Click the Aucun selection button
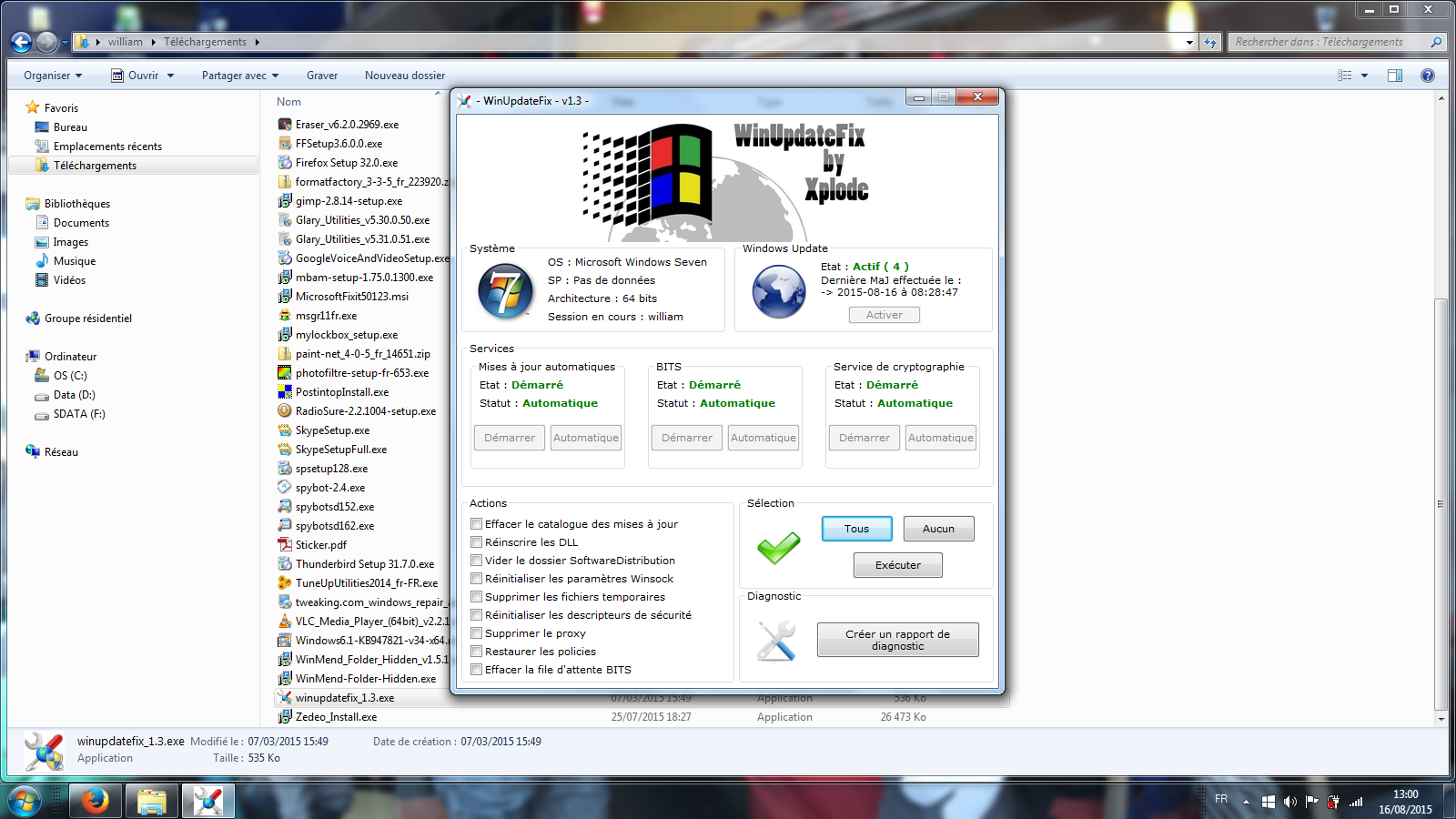The image size is (1456, 819). [939, 529]
